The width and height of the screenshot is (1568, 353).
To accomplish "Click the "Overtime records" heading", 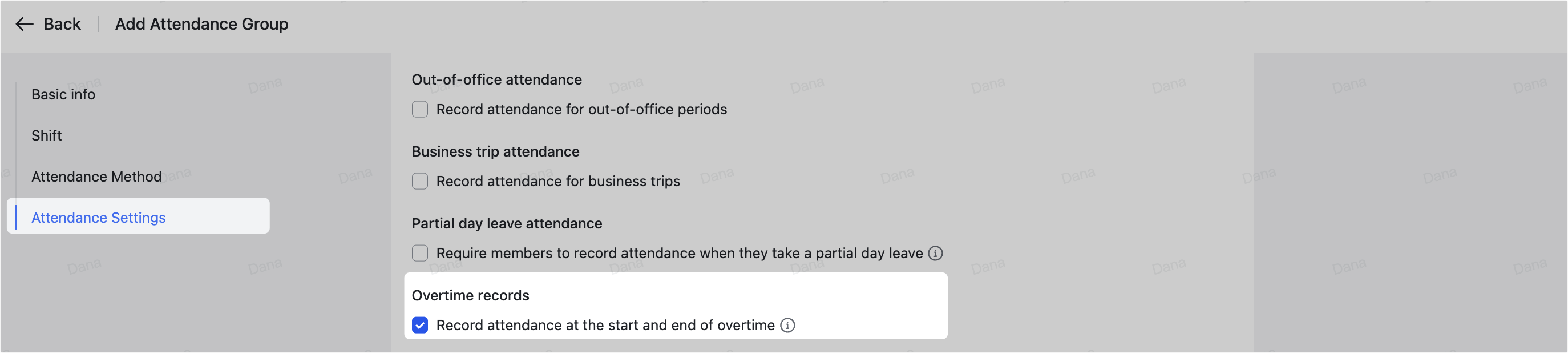I will (x=470, y=295).
